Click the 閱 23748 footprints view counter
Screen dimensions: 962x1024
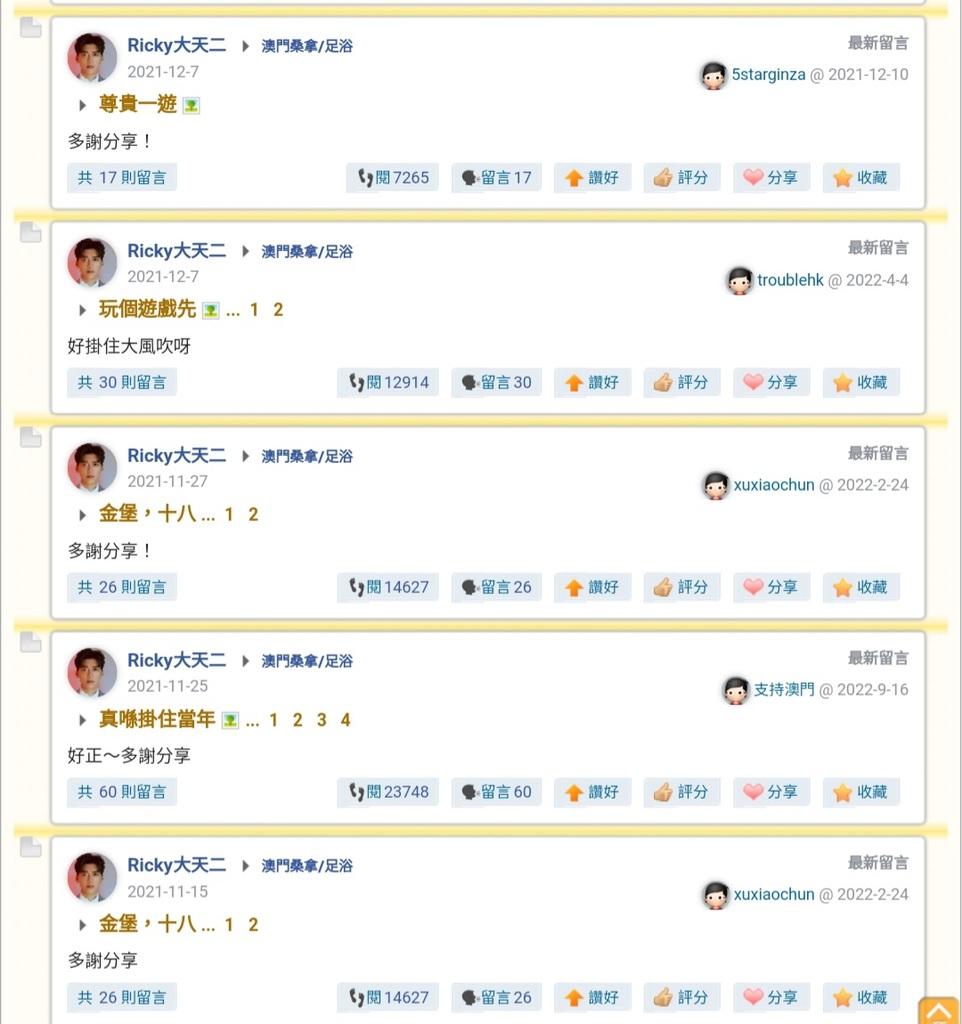(x=388, y=792)
